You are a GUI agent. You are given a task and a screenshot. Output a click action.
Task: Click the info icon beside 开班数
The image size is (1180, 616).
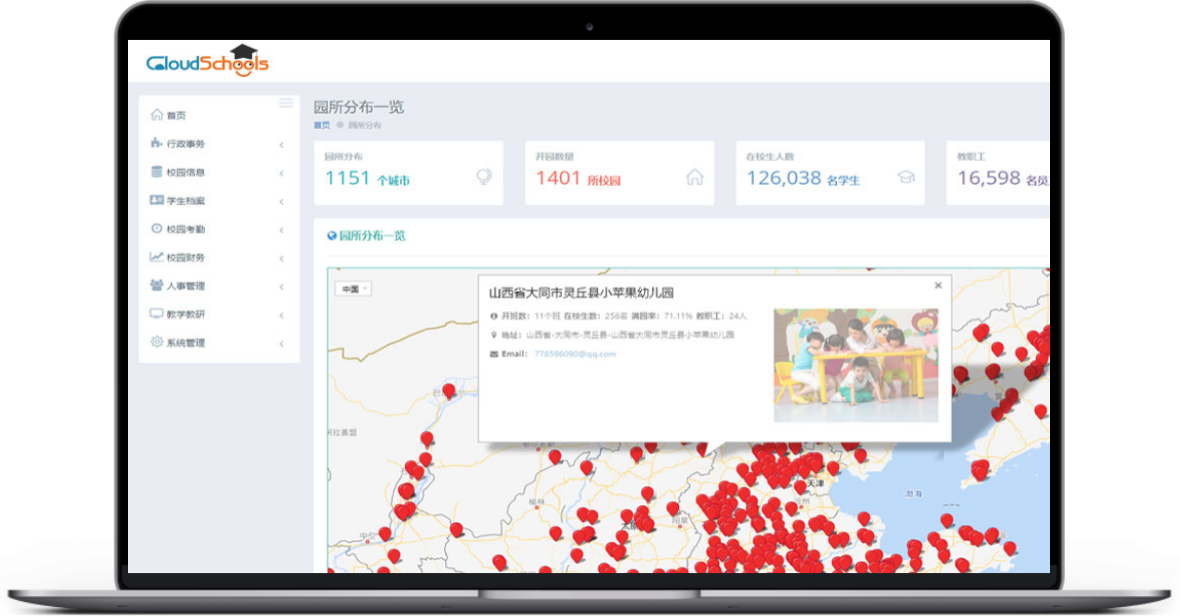(494, 316)
